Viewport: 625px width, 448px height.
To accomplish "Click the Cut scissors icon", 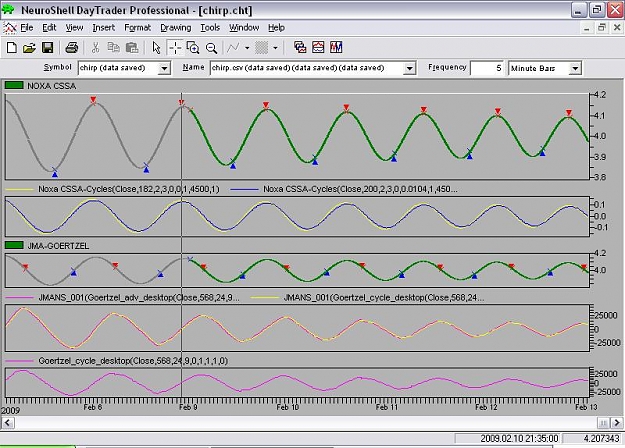I will [x=95, y=48].
